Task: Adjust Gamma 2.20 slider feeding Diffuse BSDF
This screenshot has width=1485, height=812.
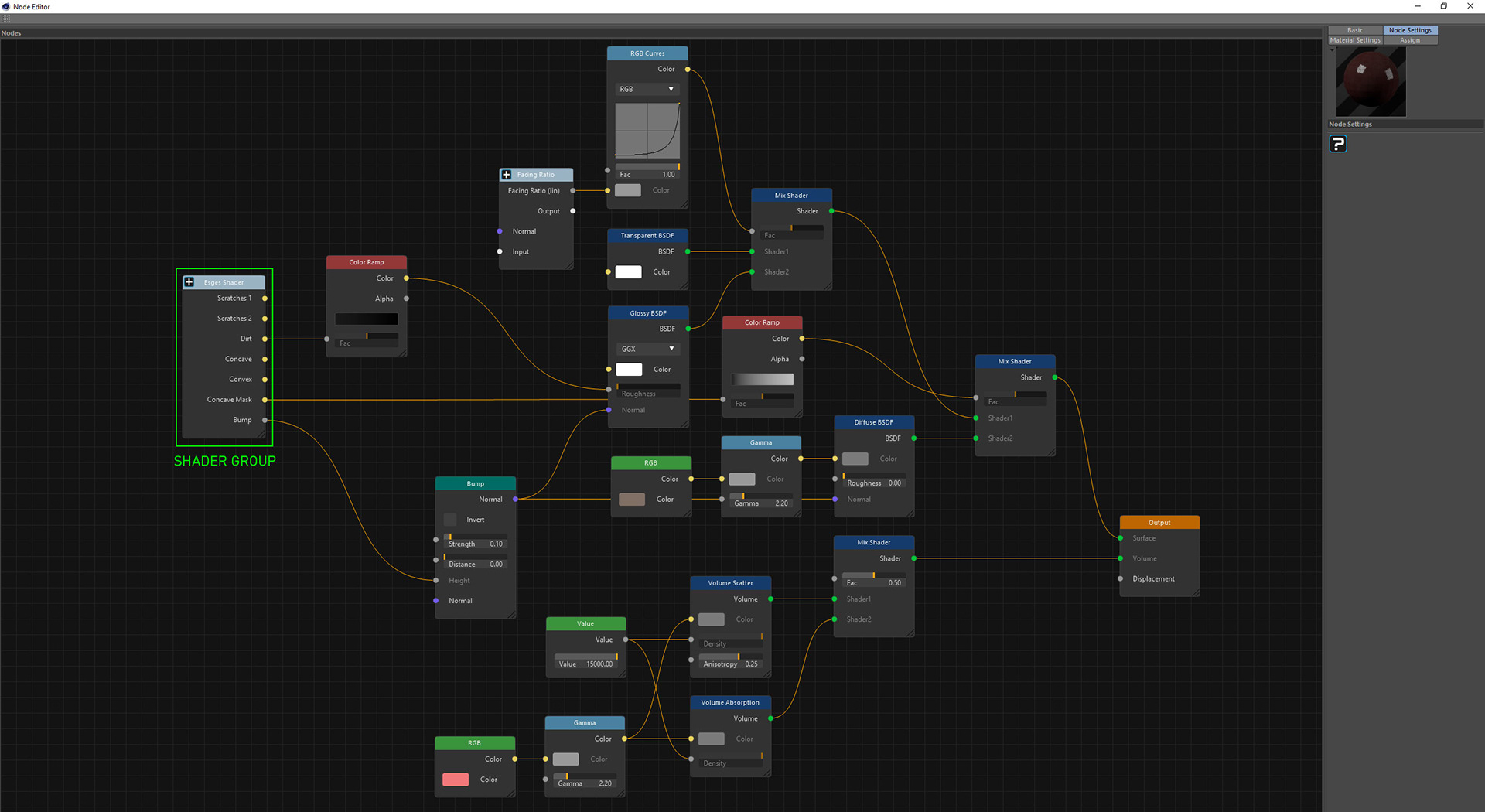Action: 761,500
